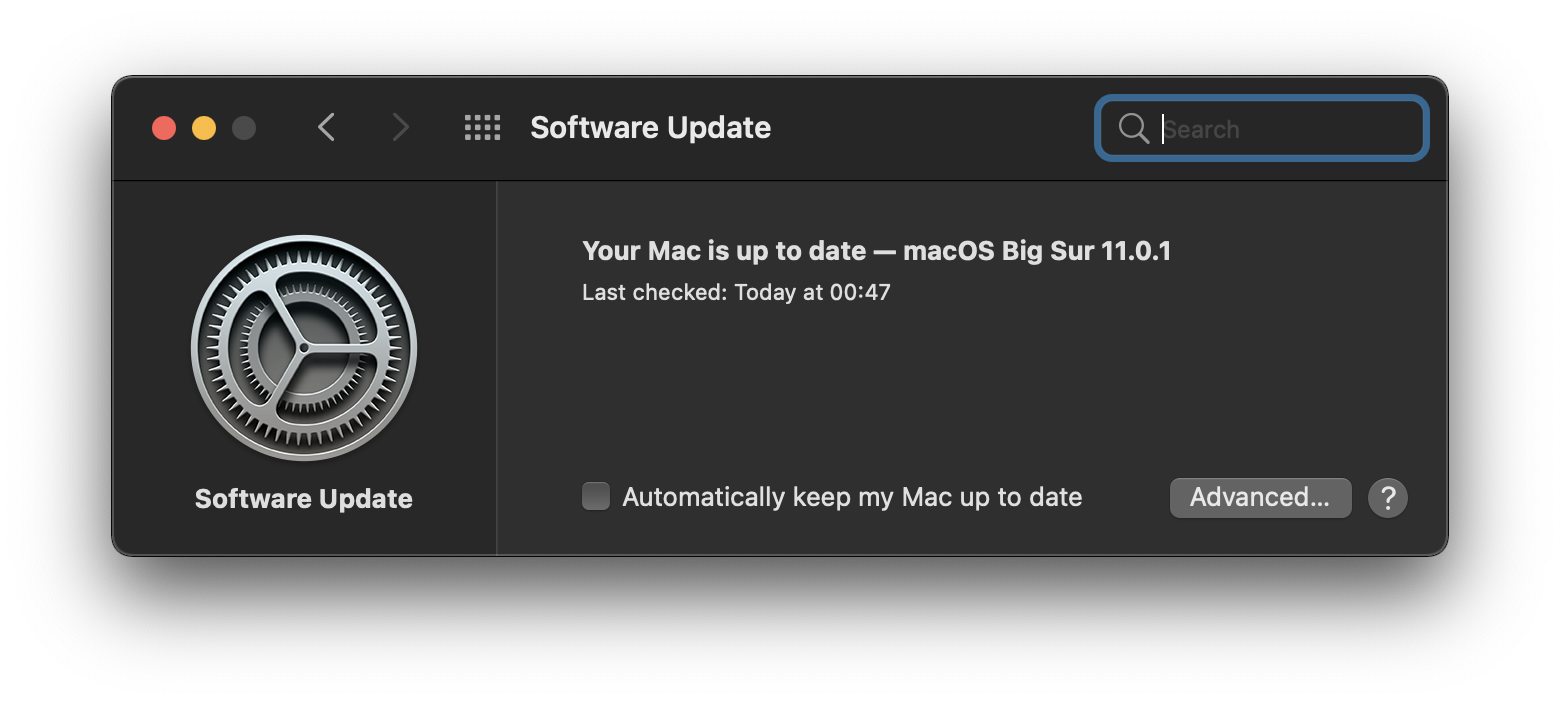This screenshot has height=704, width=1560.
Task: Click the magnifying glass search icon
Action: pos(1133,128)
